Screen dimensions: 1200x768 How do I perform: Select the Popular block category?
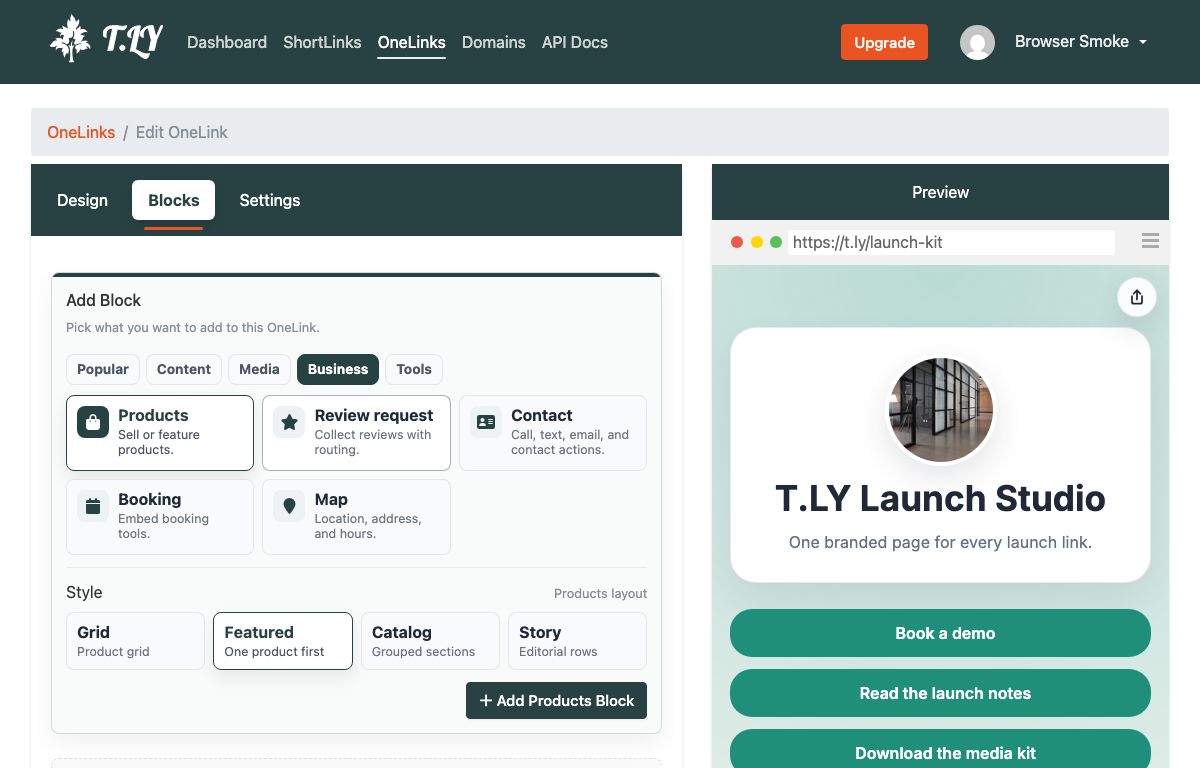[103, 369]
